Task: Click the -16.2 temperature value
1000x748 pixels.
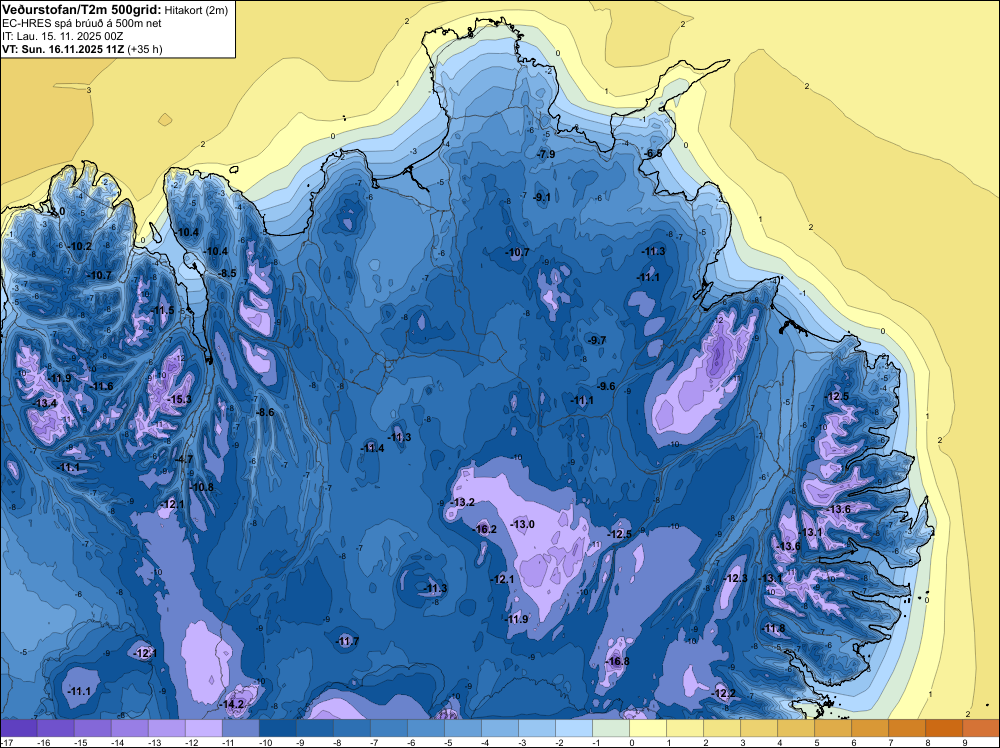Action: (485, 529)
